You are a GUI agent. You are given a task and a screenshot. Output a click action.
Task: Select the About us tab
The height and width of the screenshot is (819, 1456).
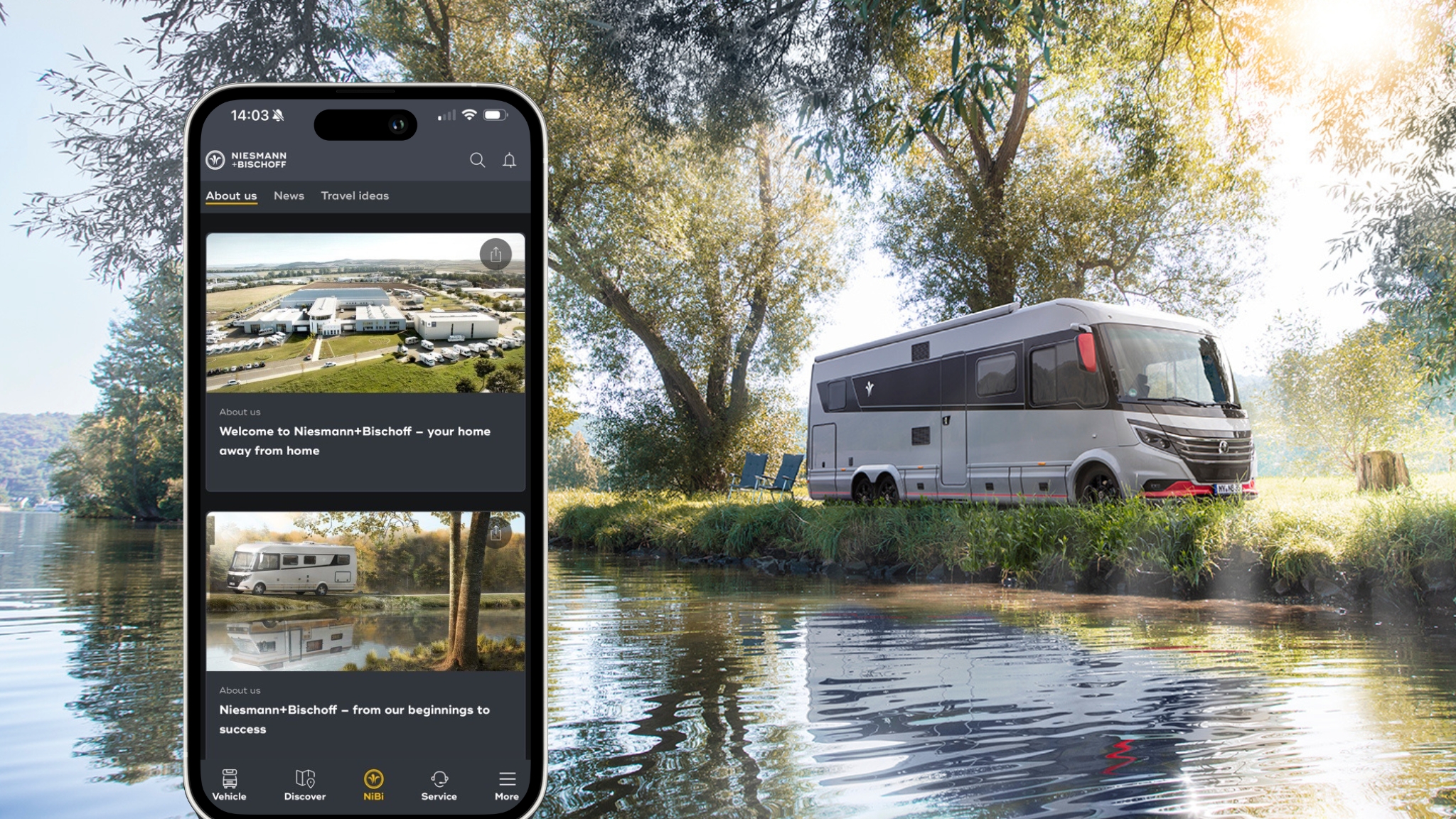[231, 195]
